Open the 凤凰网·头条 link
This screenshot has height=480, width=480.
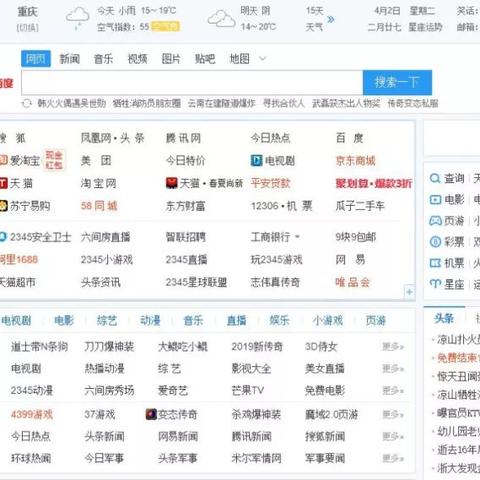112,138
